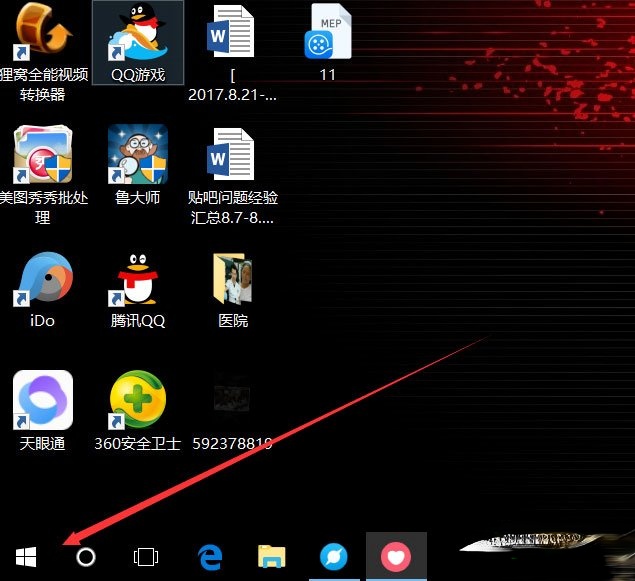Select the 天眼通 desktop shortcut
The width and height of the screenshot is (635, 581).
tap(42, 400)
